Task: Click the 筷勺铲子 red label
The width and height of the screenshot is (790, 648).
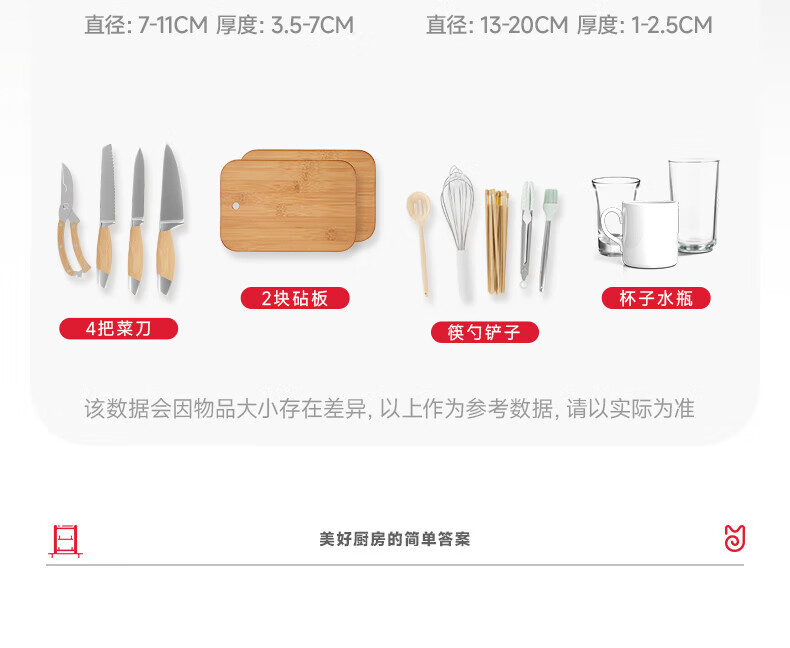Action: coord(485,332)
